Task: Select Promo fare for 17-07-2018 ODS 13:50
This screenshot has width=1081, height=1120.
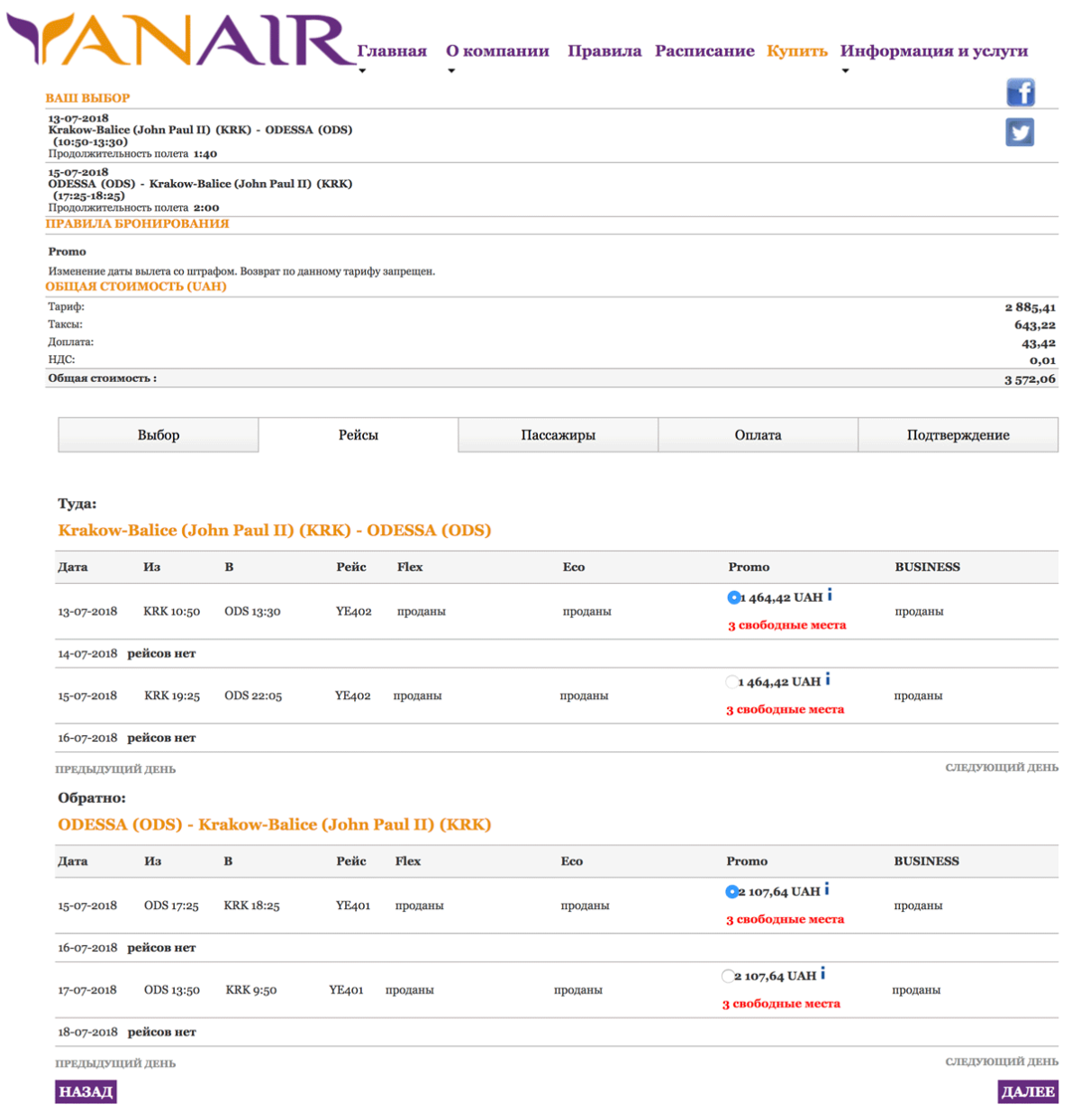Action: click(x=727, y=976)
